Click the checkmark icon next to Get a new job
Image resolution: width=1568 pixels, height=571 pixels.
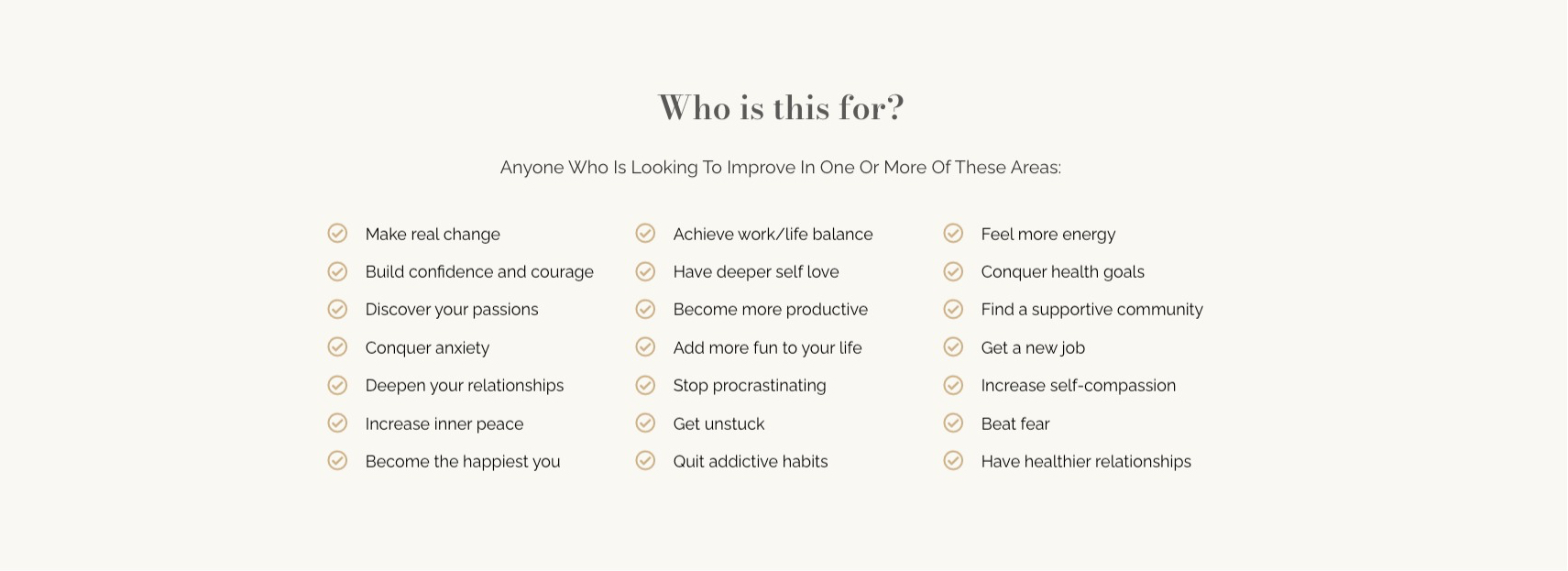click(953, 346)
